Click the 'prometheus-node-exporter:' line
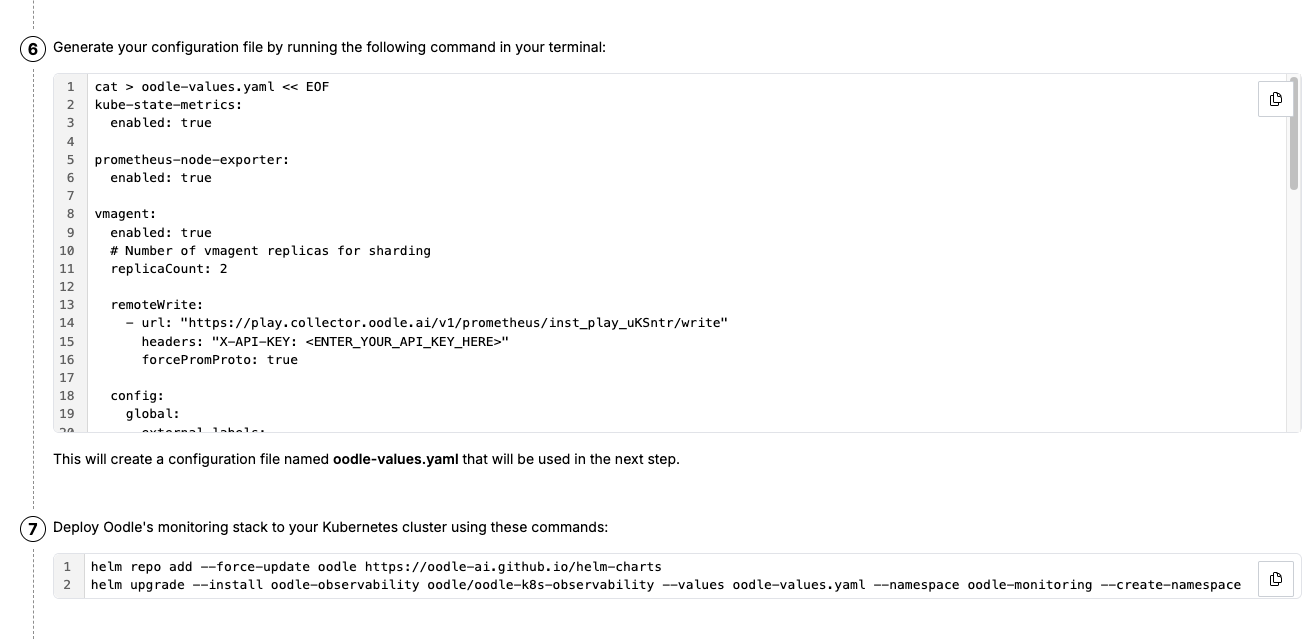 (x=192, y=160)
